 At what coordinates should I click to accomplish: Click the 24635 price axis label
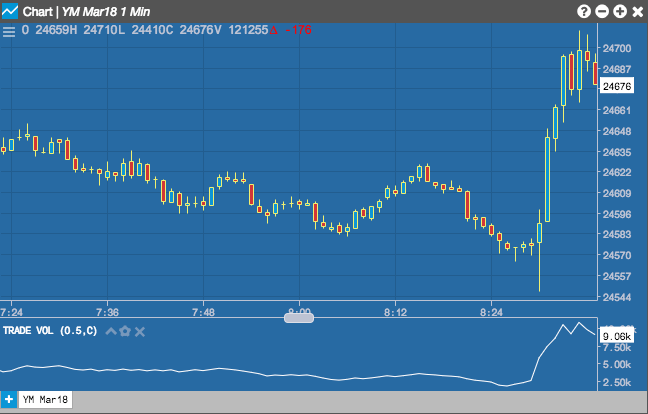(617, 152)
